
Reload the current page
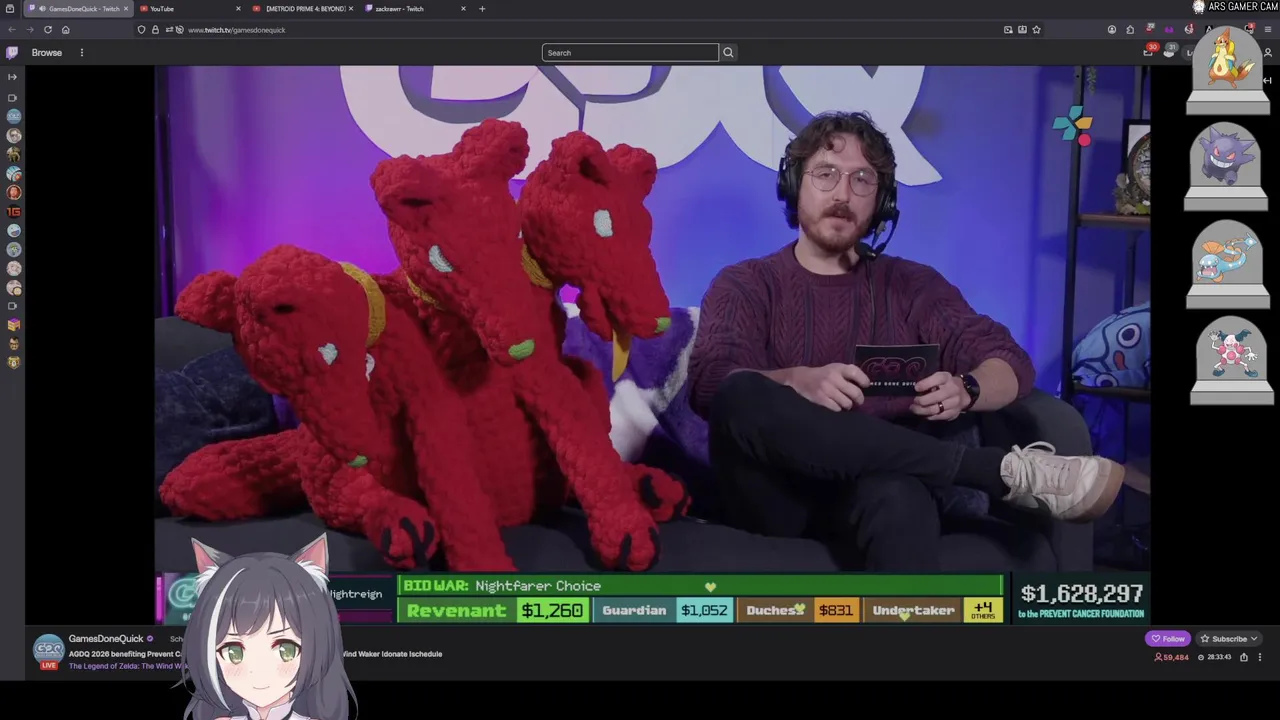coord(47,30)
